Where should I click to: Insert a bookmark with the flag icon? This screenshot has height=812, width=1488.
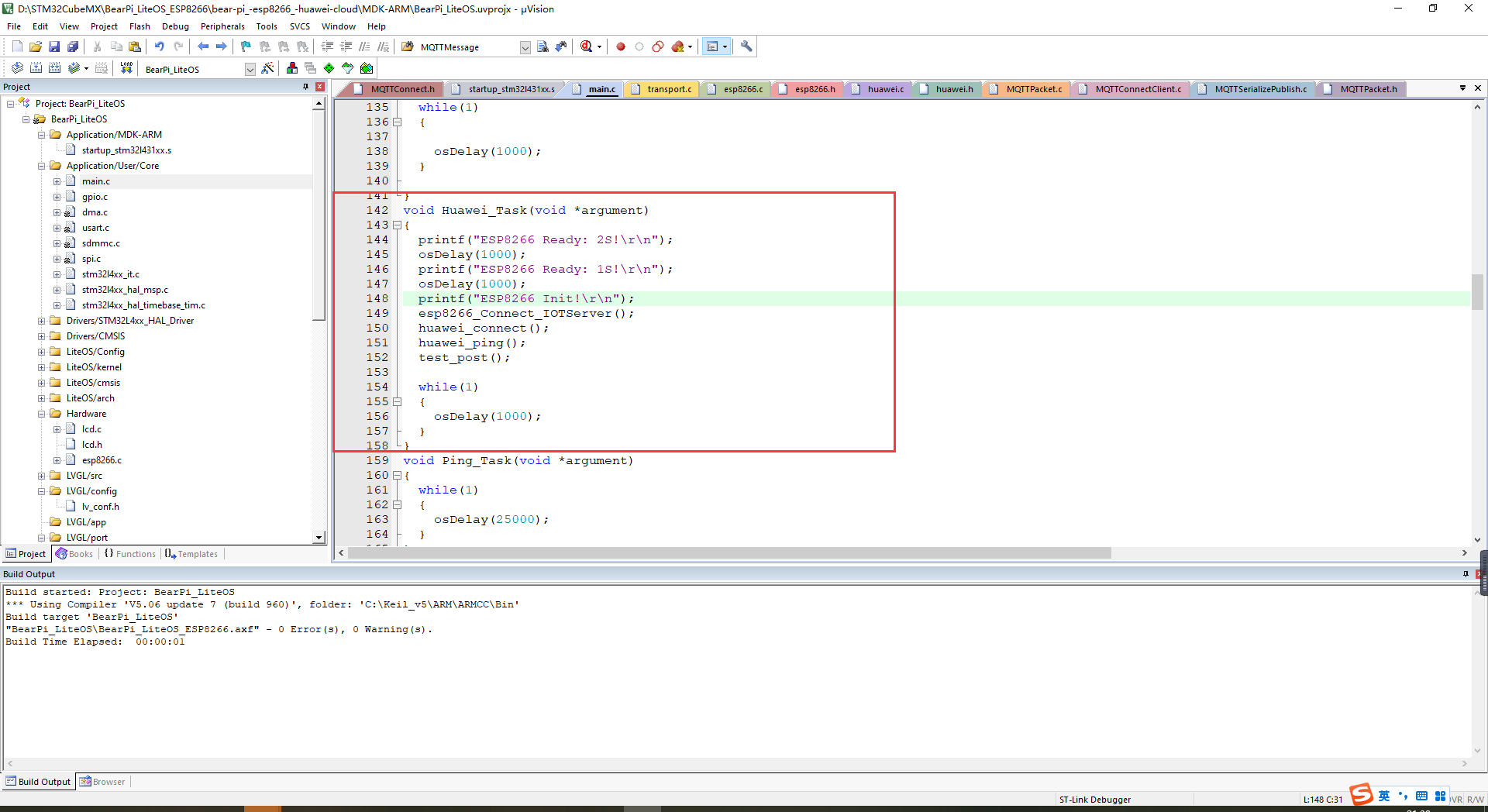pos(246,46)
